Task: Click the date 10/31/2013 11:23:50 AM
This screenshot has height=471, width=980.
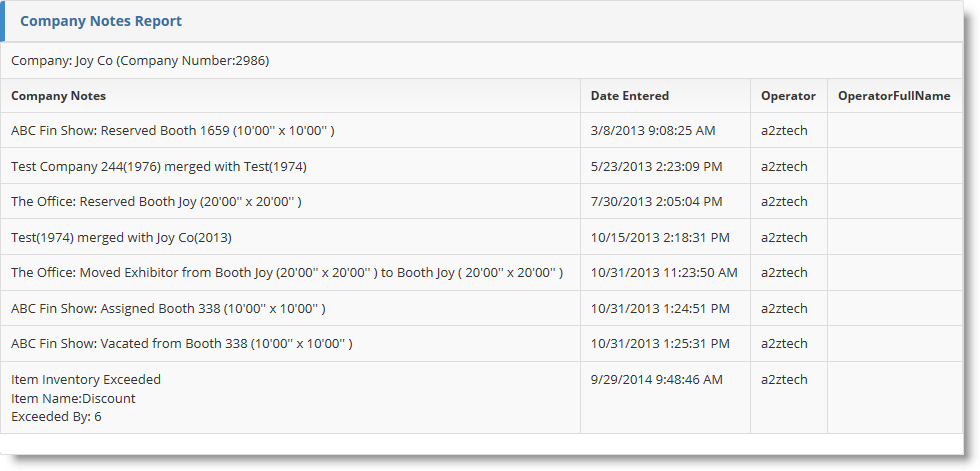Action: click(x=664, y=272)
